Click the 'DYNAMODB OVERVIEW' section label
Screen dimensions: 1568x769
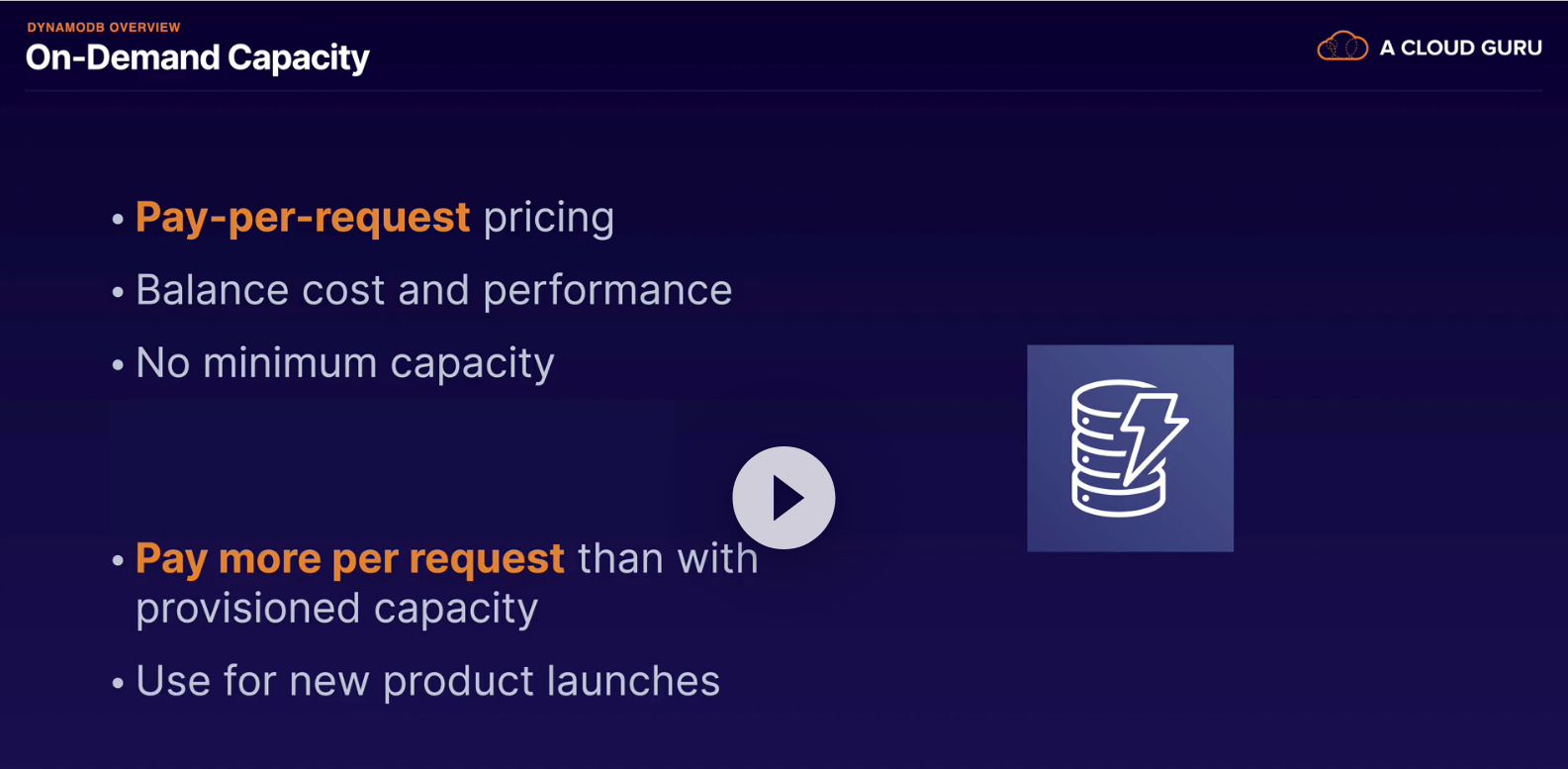tap(104, 27)
